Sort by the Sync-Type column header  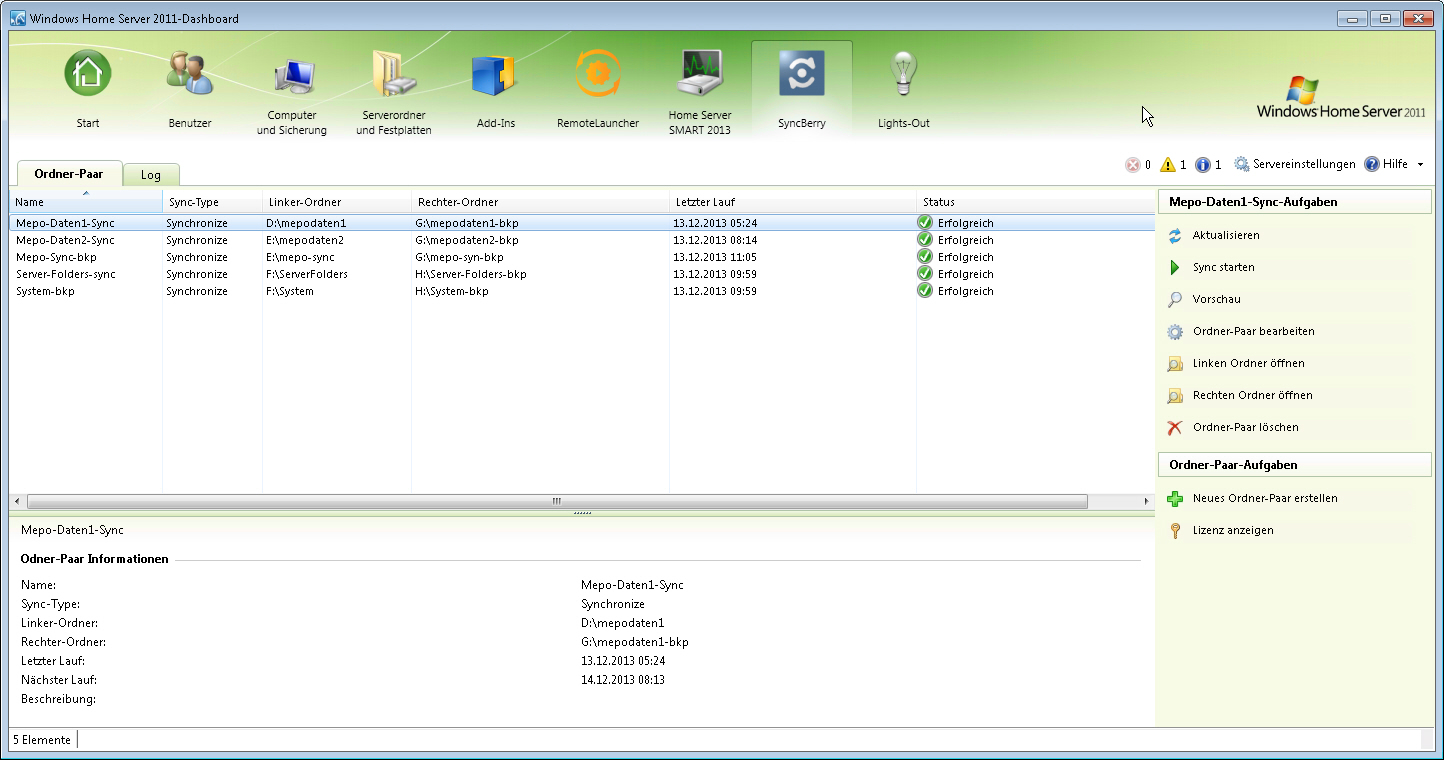pyautogui.click(x=212, y=202)
